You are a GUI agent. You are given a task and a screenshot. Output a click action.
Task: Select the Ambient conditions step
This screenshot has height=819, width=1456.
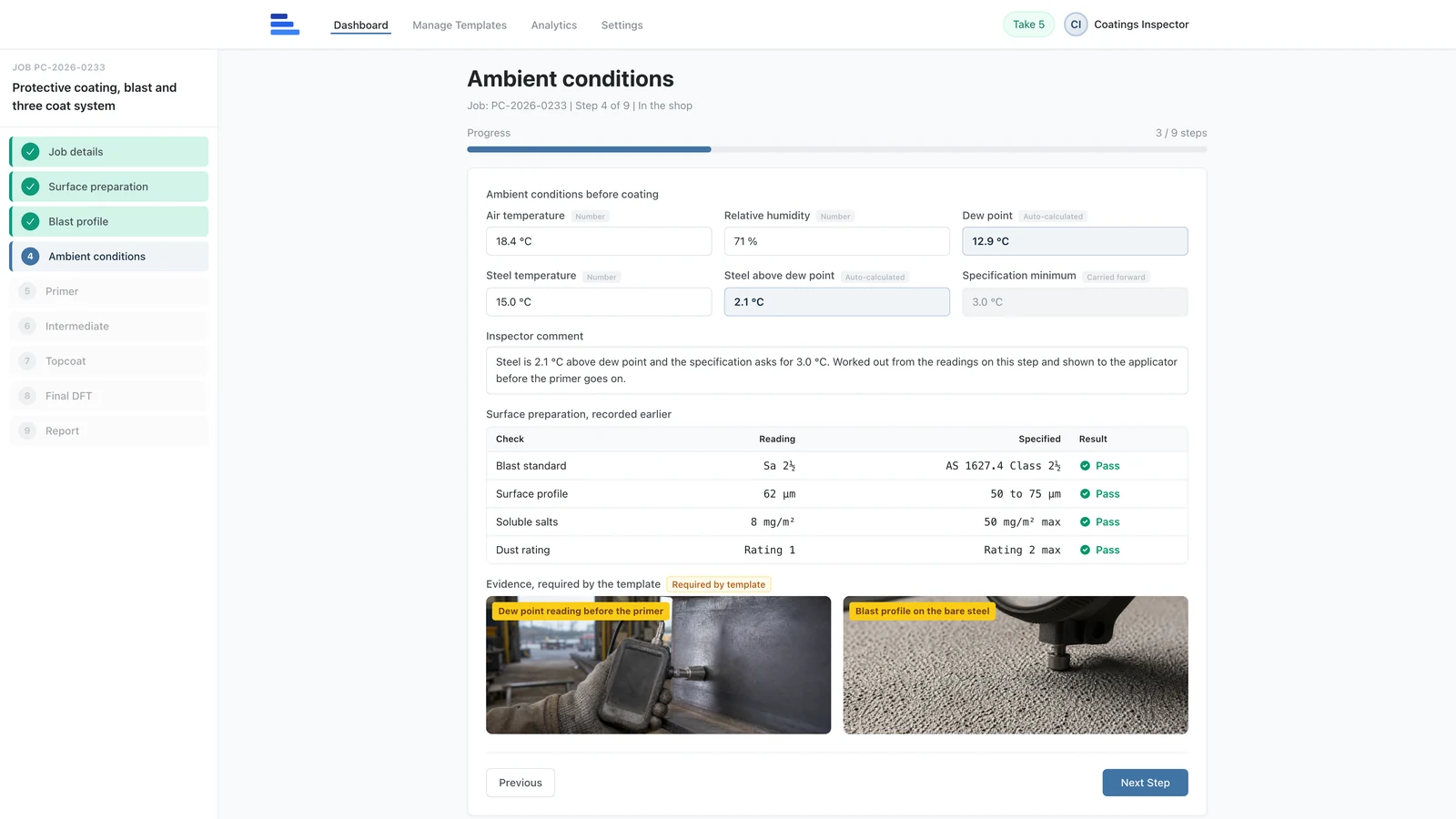(x=109, y=257)
